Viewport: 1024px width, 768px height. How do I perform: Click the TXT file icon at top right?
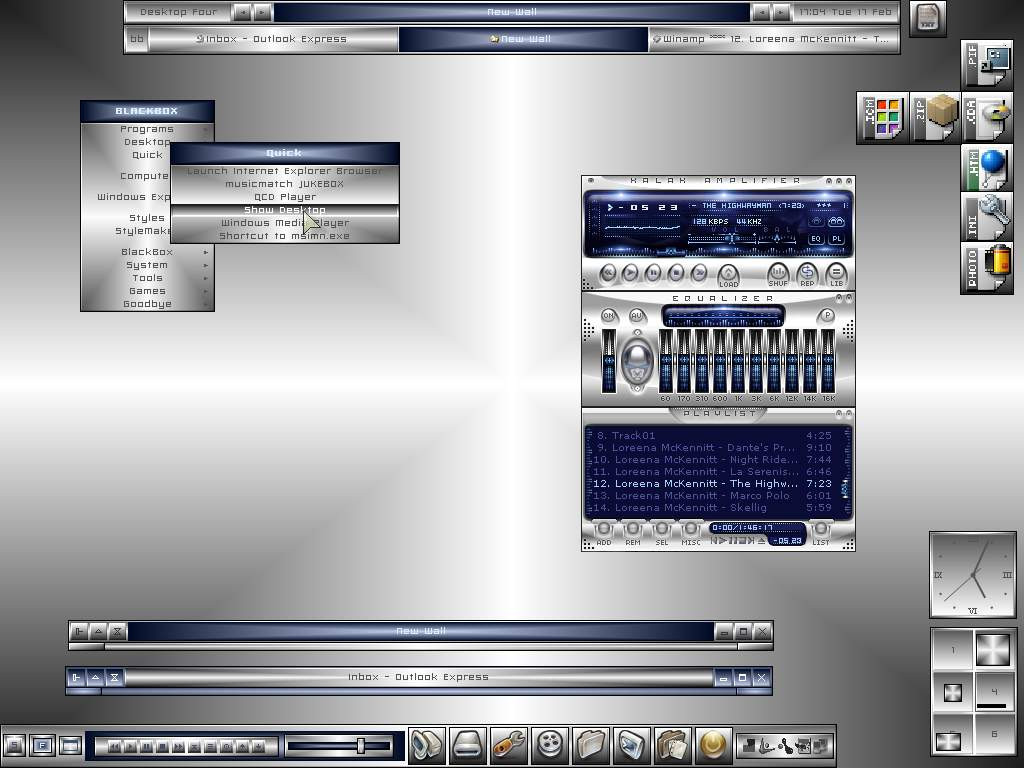(928, 18)
